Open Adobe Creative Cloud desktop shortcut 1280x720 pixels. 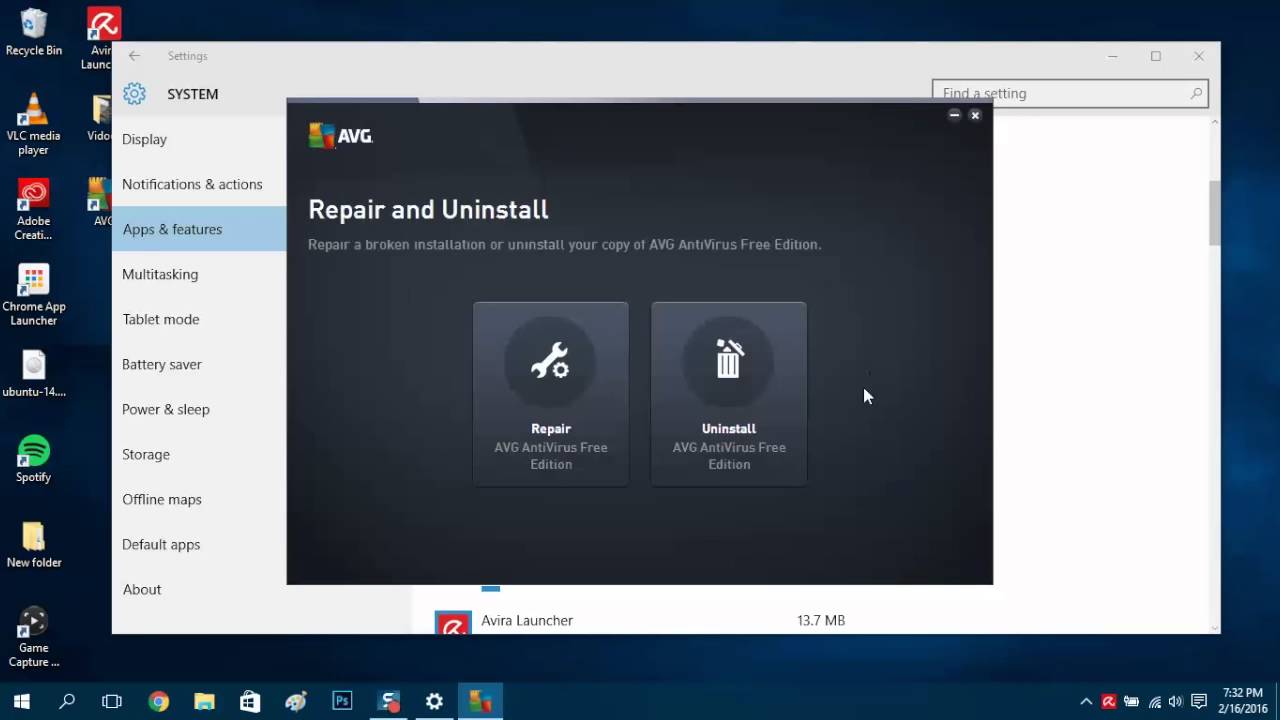tap(33, 210)
